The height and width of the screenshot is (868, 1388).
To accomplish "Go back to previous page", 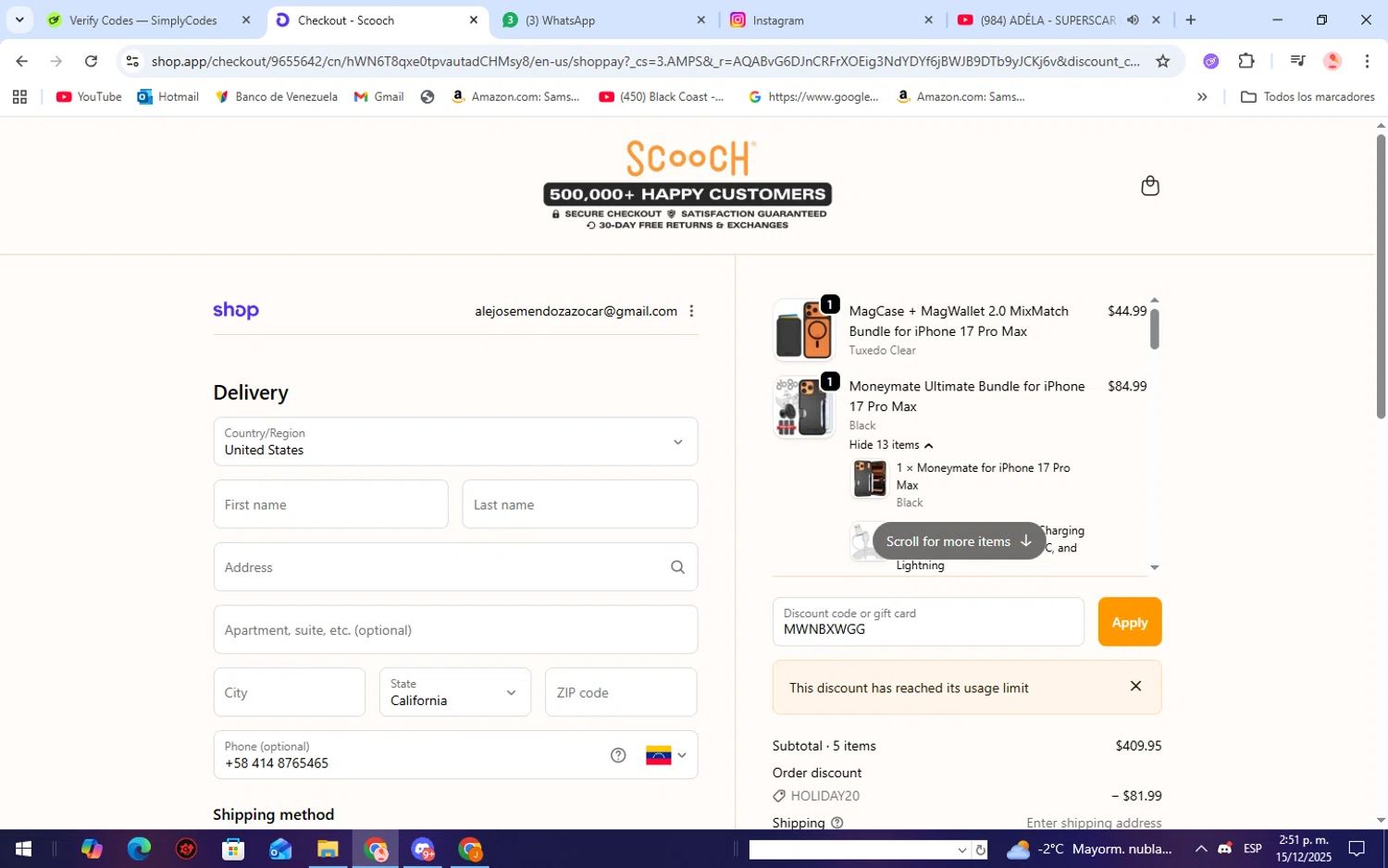I will click(21, 61).
